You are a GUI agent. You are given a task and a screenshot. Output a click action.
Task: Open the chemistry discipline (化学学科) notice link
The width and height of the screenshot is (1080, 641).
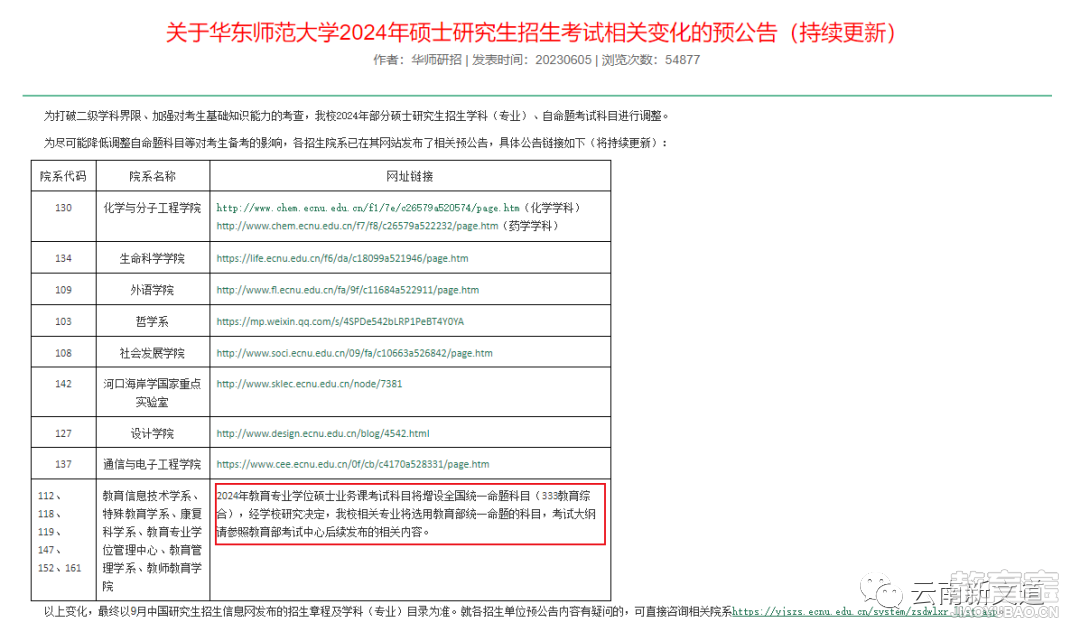(368, 207)
